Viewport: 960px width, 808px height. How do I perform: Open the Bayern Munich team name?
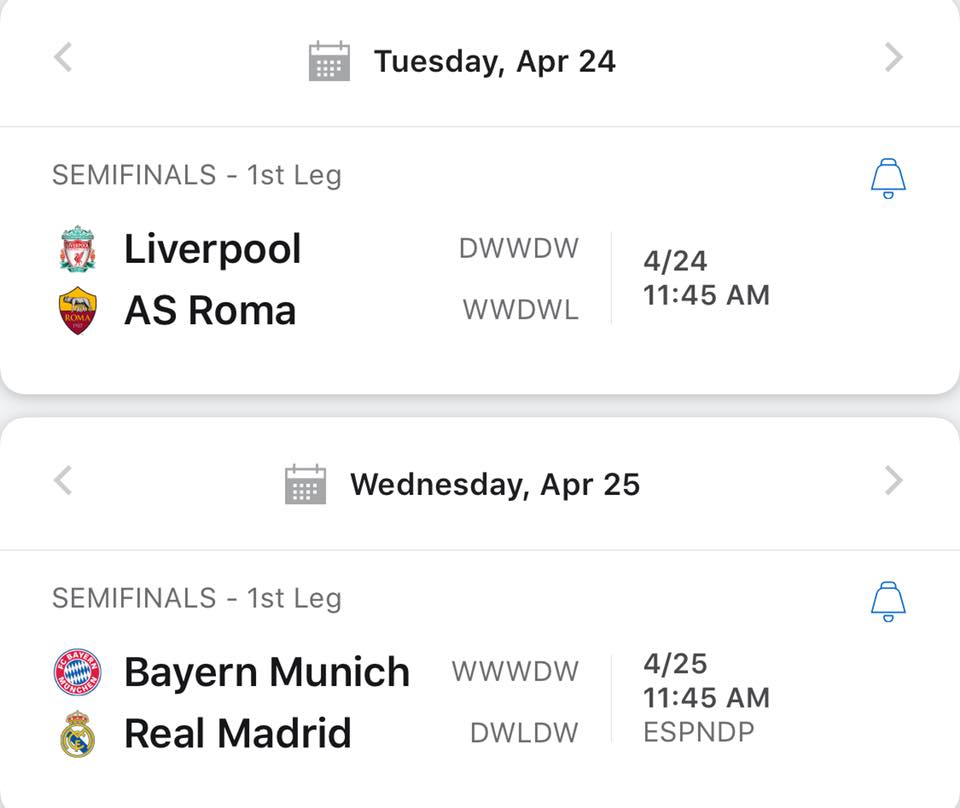tap(267, 673)
